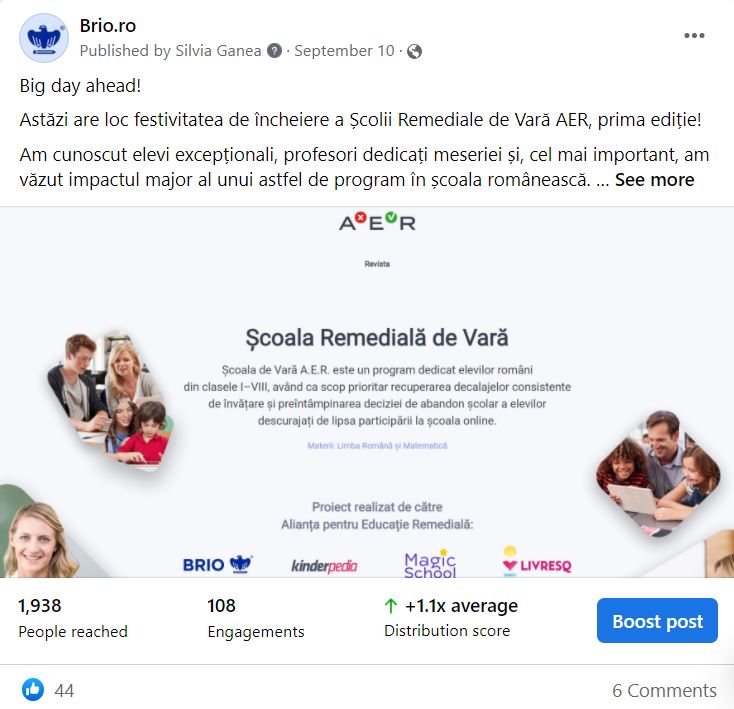Screen dimensions: 734x709
Task: Click the question mark icon beside Silvia Ganea
Action: coord(275,51)
